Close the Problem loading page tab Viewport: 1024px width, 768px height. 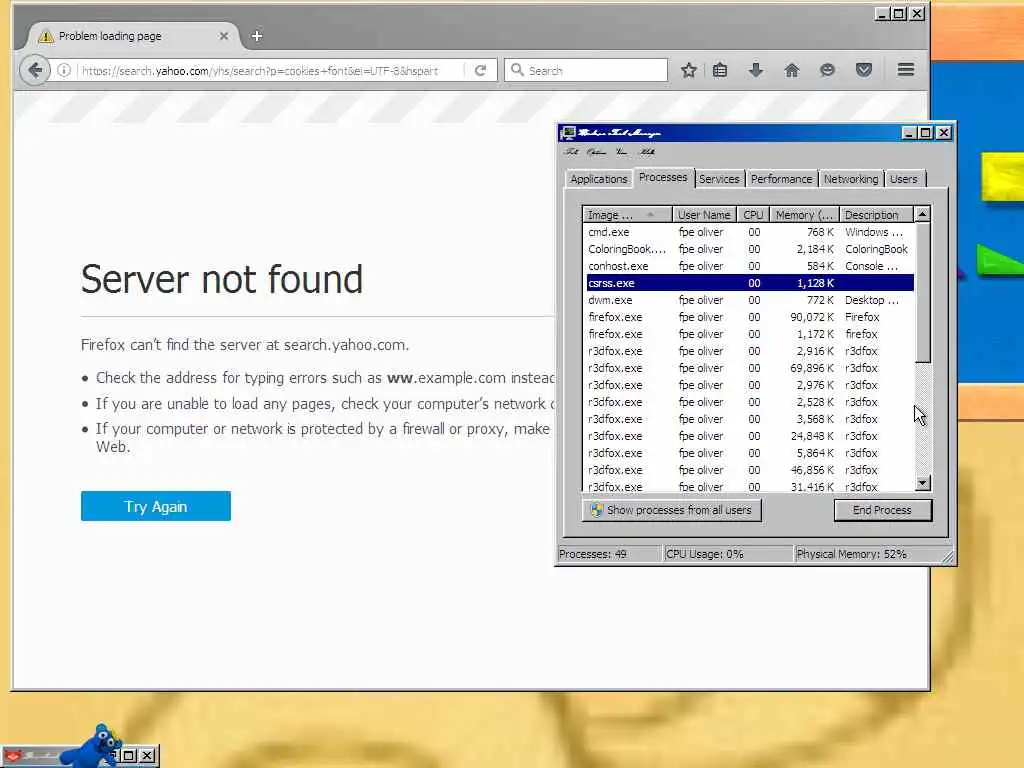pyautogui.click(x=224, y=36)
